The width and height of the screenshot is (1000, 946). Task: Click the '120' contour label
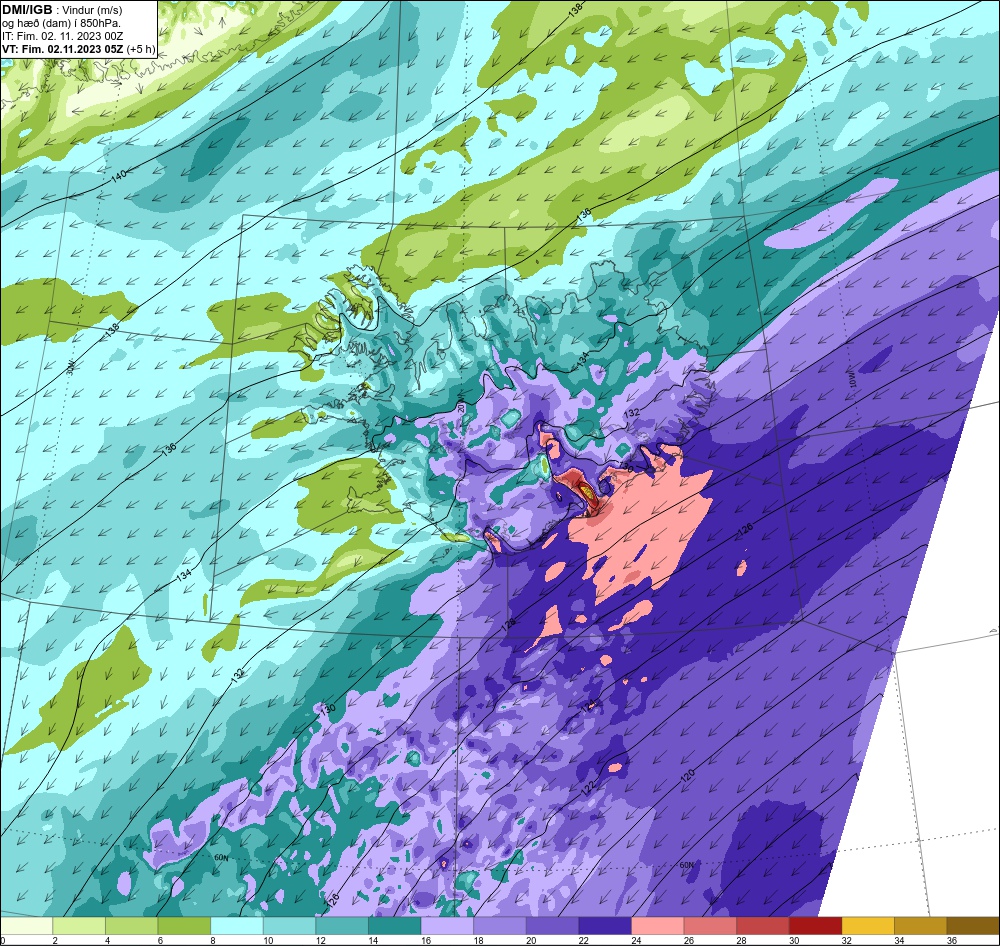pyautogui.click(x=688, y=776)
